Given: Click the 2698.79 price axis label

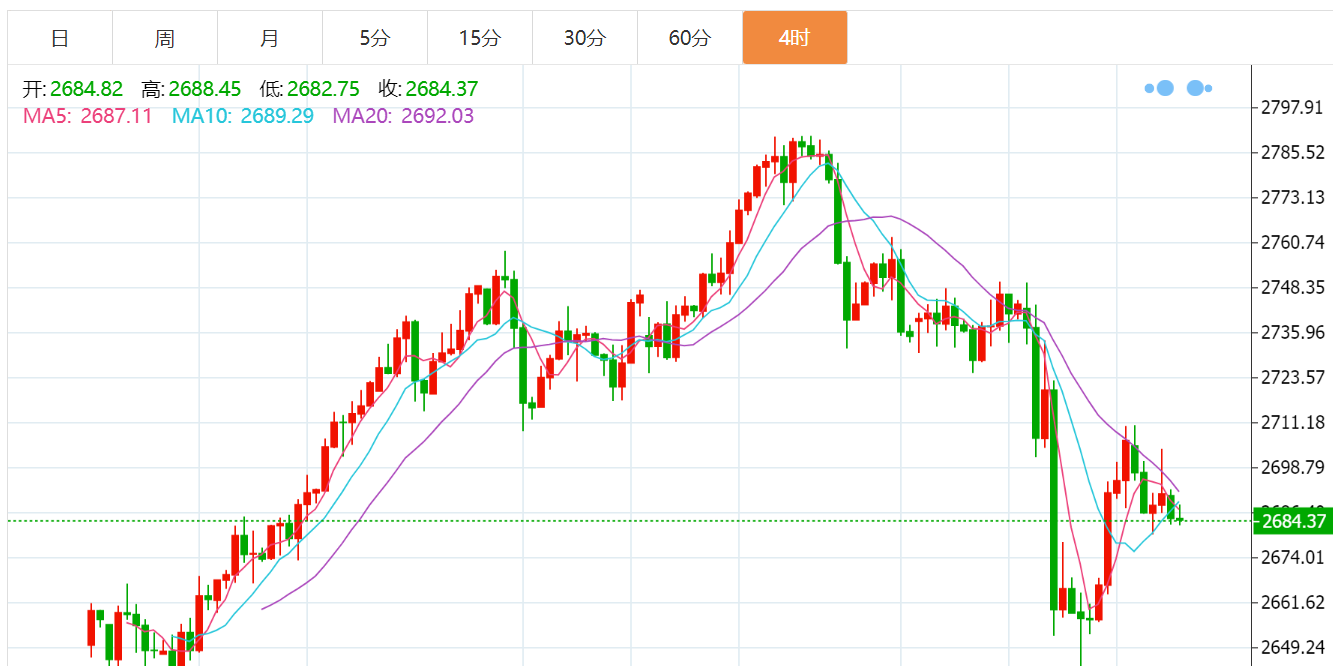Looking at the screenshot, I should (x=1295, y=467).
